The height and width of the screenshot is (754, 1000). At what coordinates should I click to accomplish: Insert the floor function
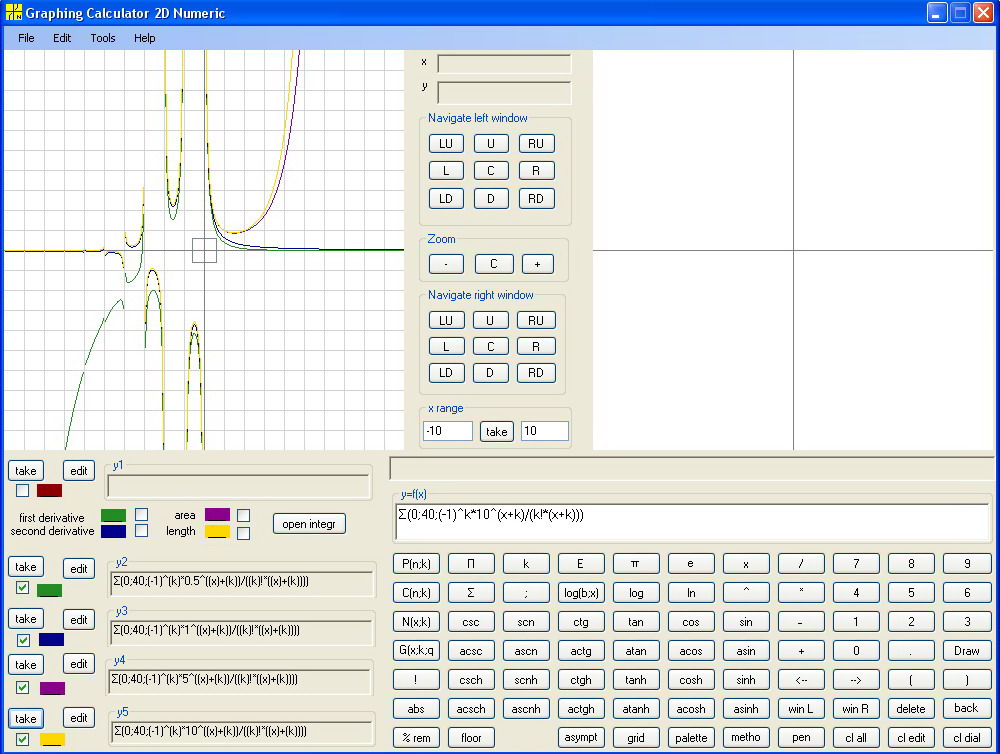pyautogui.click(x=471, y=738)
